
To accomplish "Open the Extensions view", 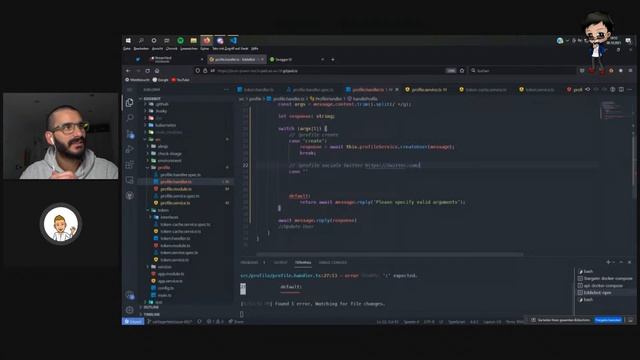I will [x=130, y=165].
